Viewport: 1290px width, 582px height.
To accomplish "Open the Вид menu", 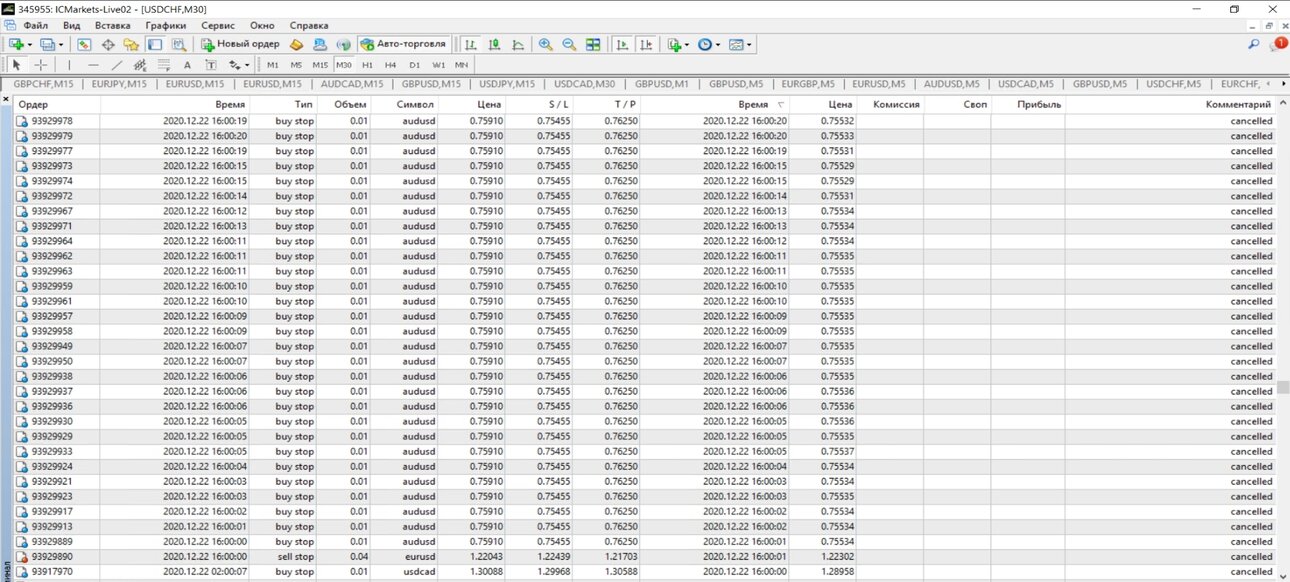I will [x=71, y=25].
